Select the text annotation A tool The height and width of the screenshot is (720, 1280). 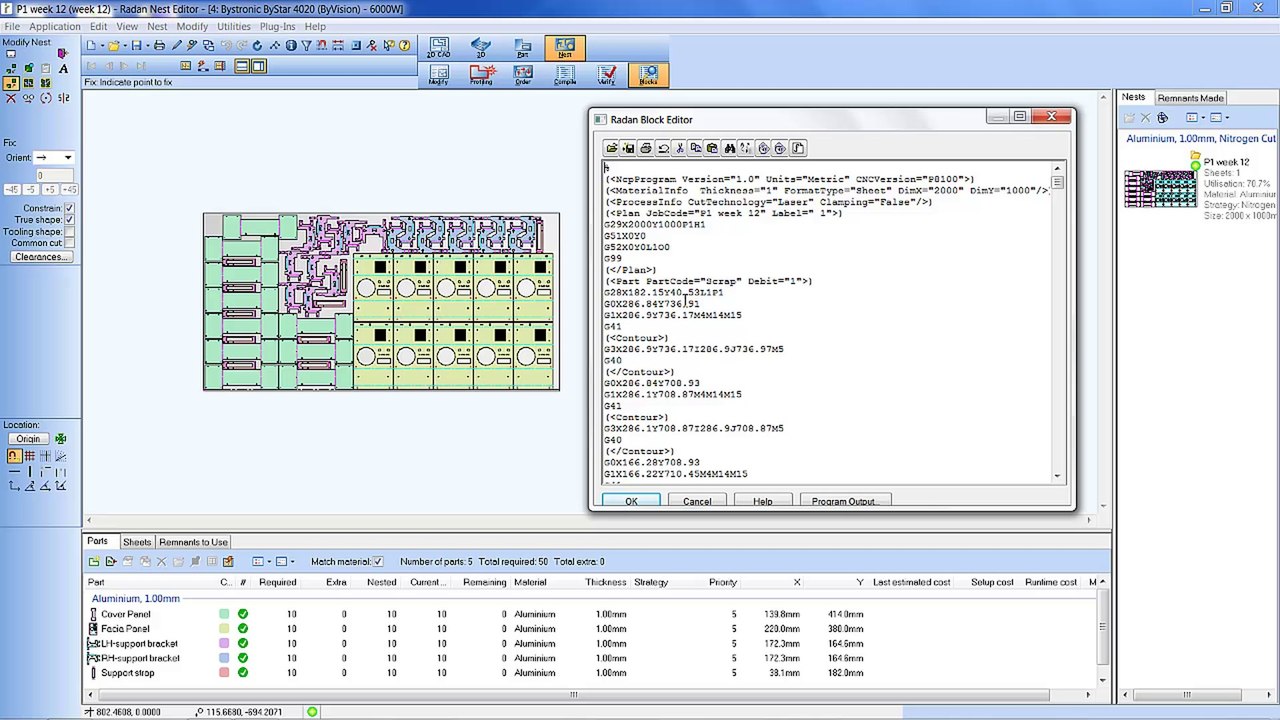63,69
